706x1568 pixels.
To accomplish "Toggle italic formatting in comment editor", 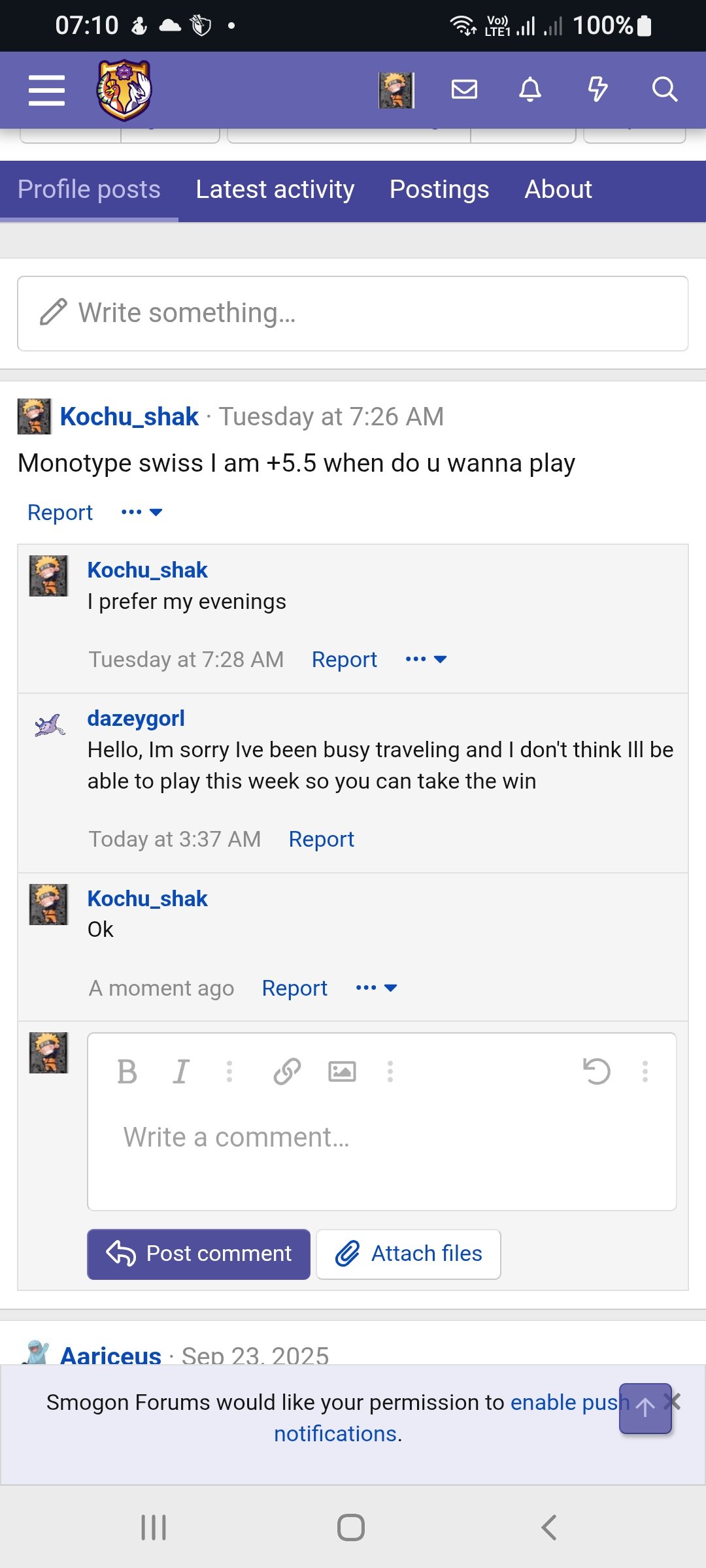I will 181,1071.
